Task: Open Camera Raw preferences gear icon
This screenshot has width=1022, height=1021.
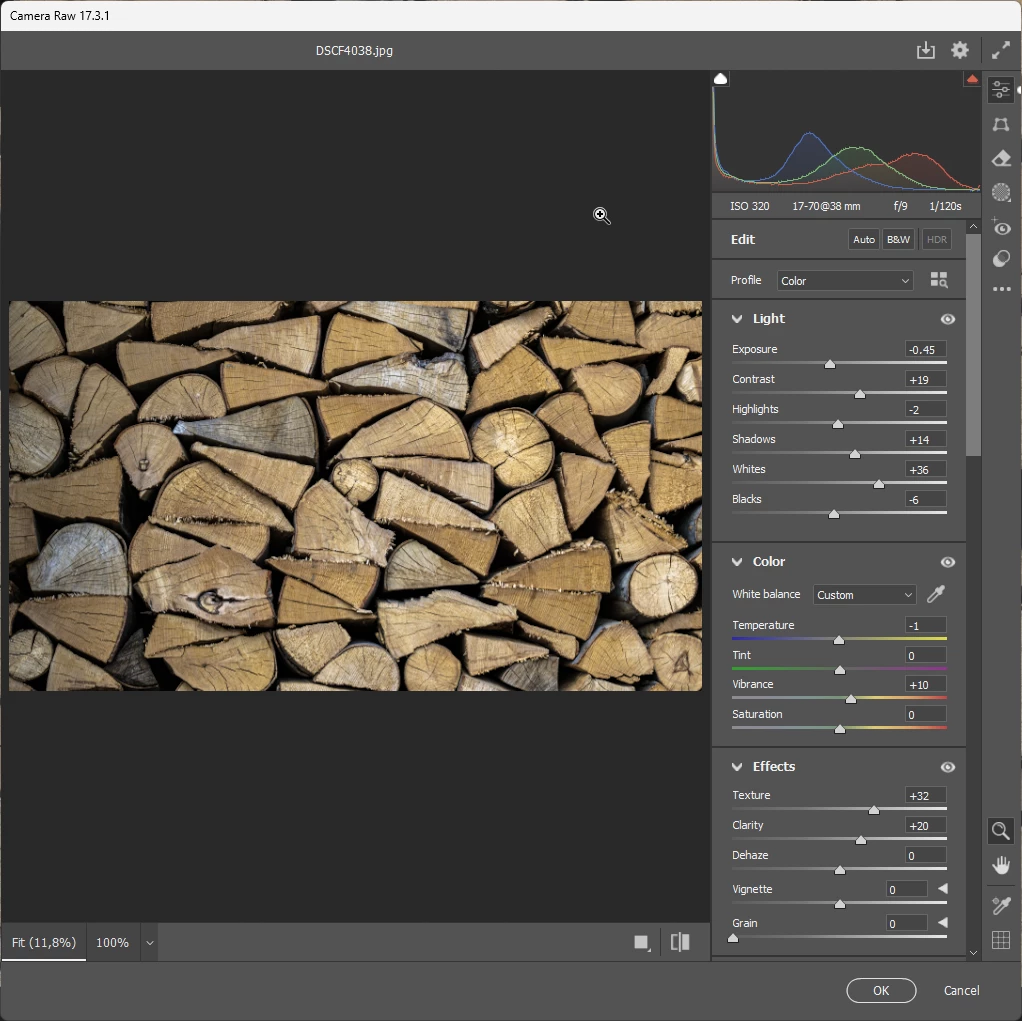Action: click(x=959, y=50)
